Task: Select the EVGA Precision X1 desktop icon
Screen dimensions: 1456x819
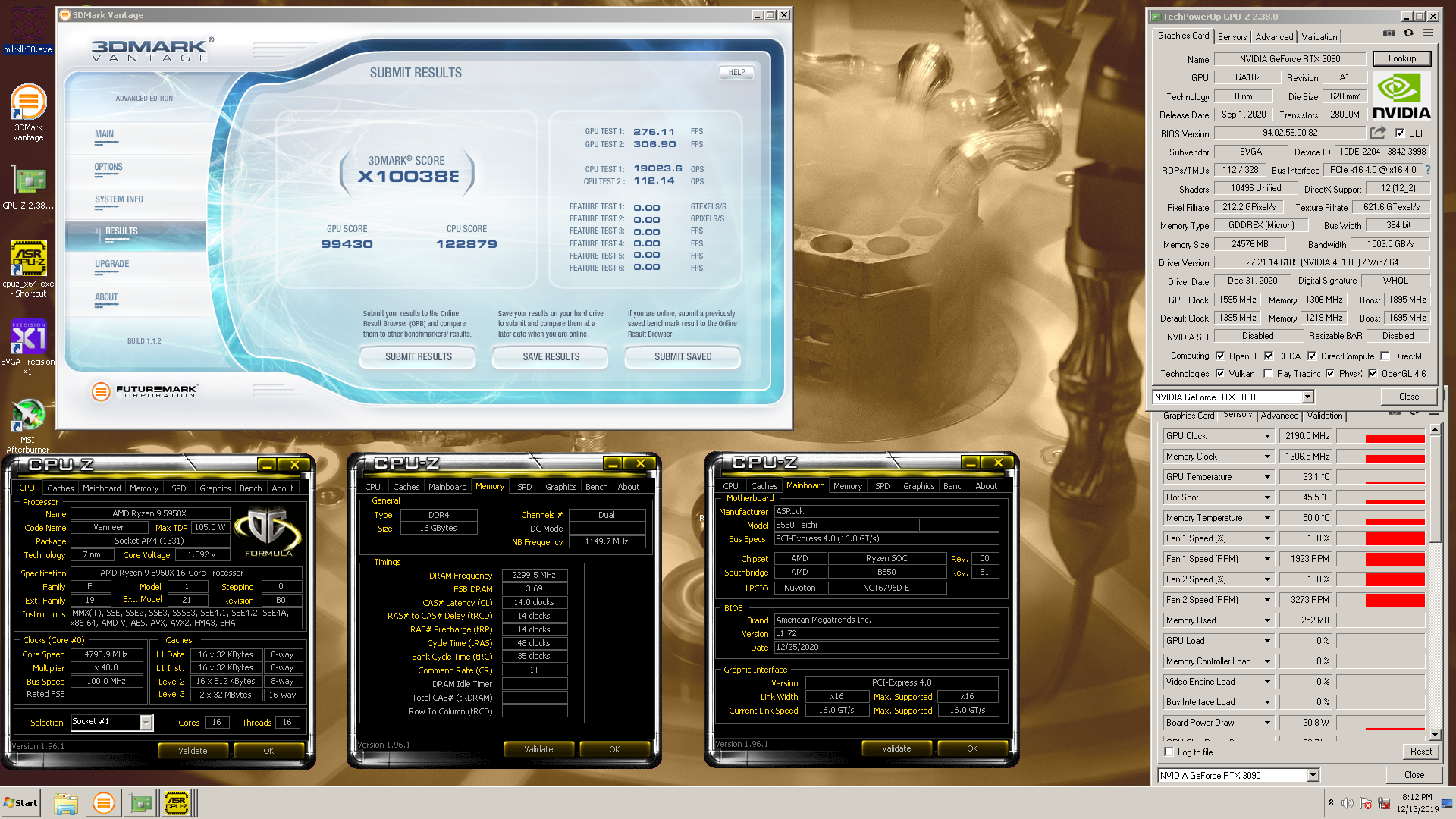Action: [x=28, y=347]
